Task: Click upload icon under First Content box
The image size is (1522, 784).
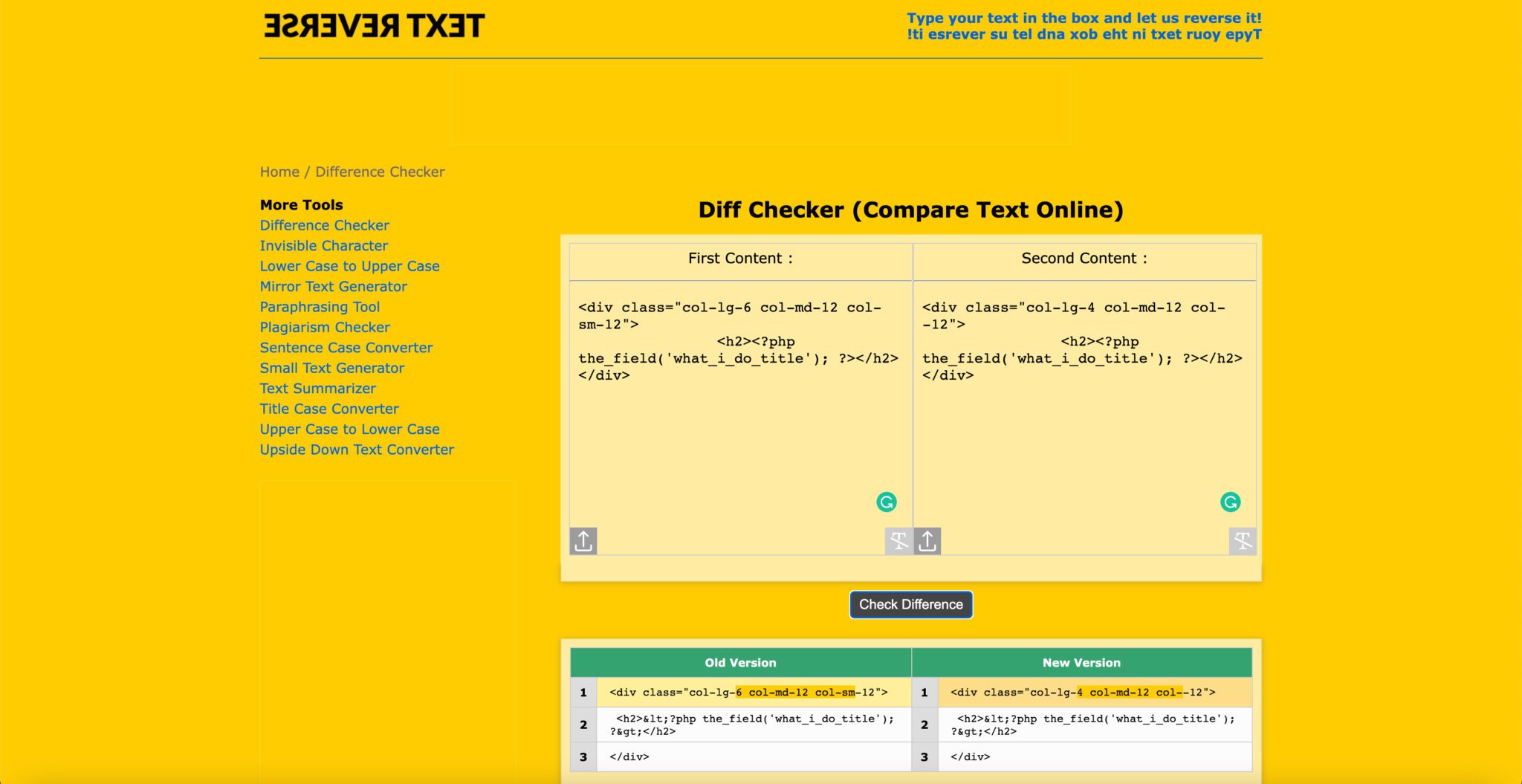Action: pyautogui.click(x=583, y=541)
